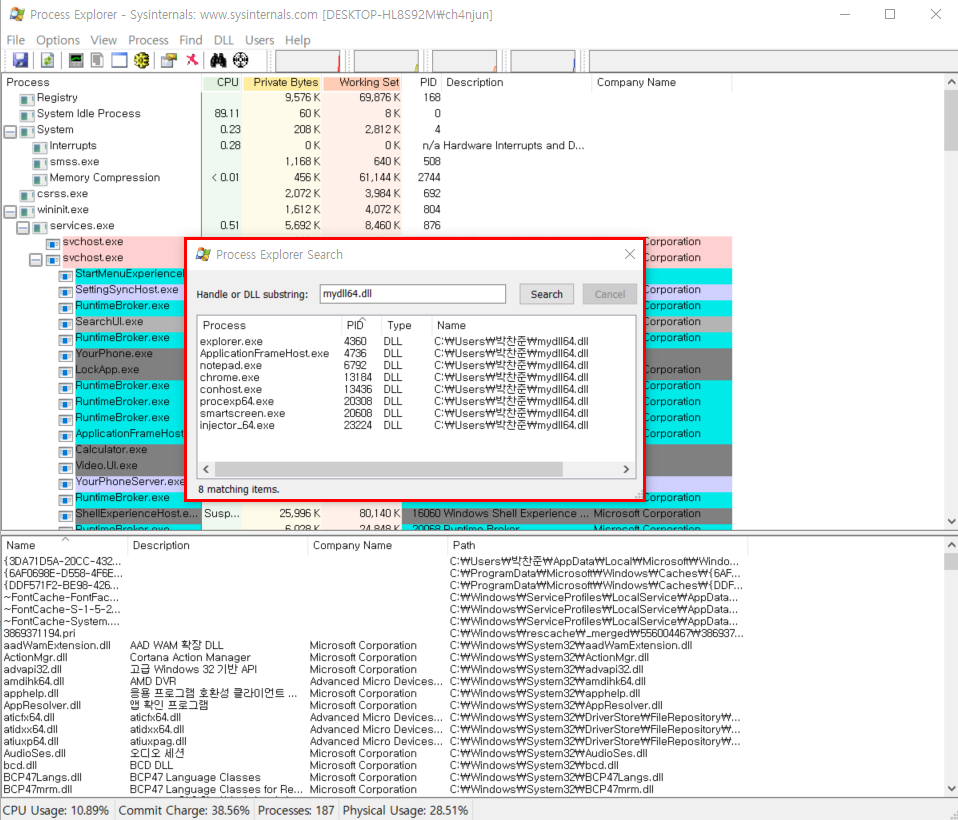Sort search results by PID column
The height and width of the screenshot is (820, 958).
(x=361, y=325)
